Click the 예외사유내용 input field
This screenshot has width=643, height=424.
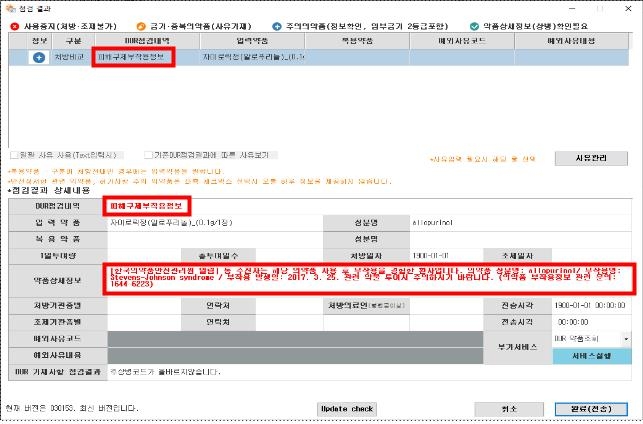320,355
